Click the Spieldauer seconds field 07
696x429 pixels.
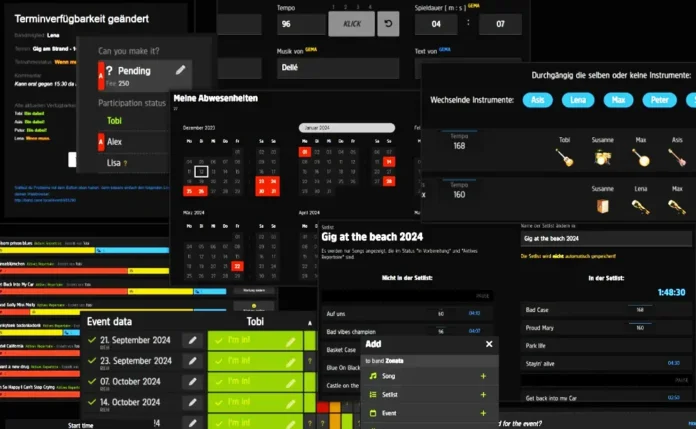point(500,24)
